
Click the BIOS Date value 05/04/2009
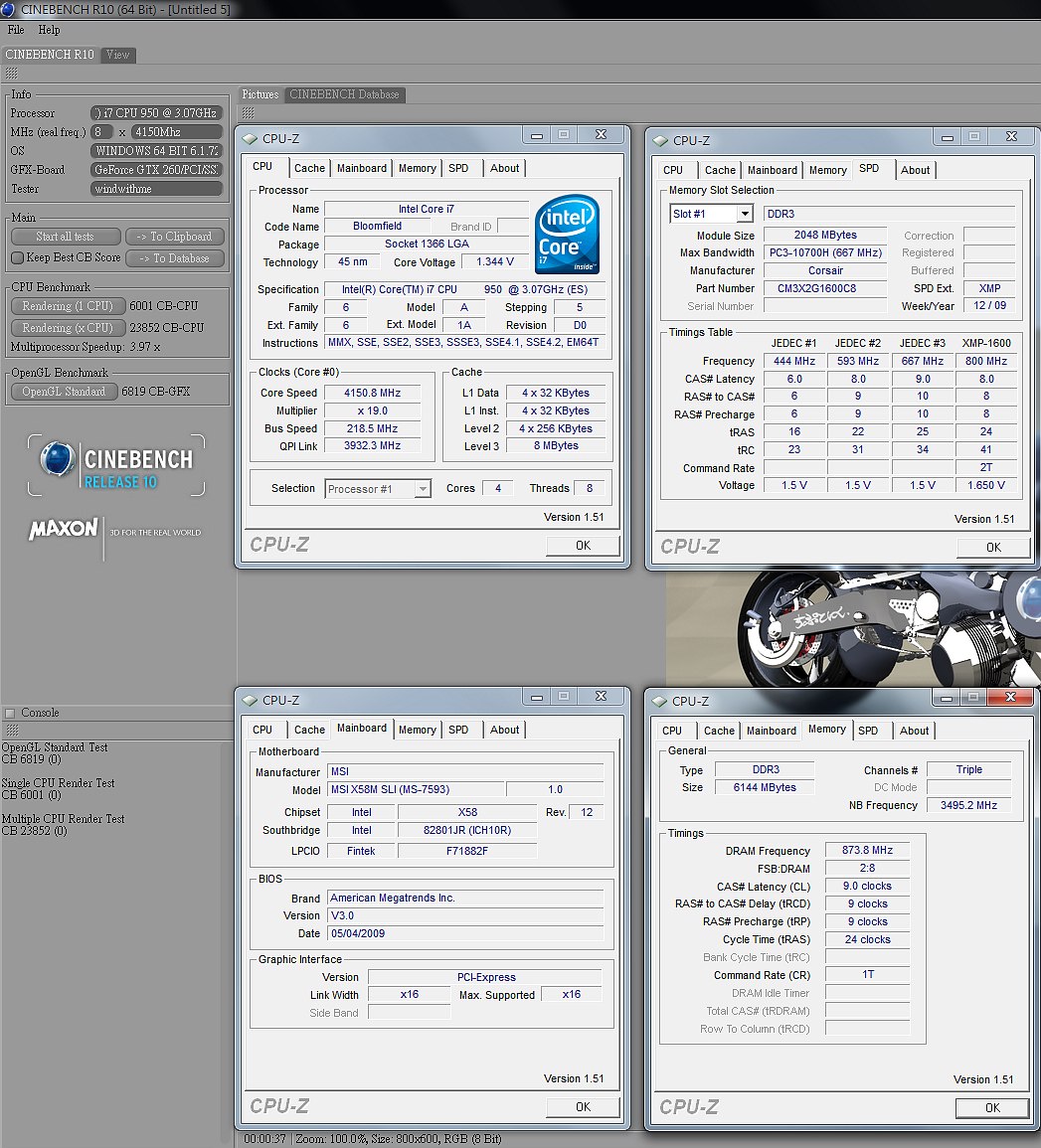[x=465, y=933]
